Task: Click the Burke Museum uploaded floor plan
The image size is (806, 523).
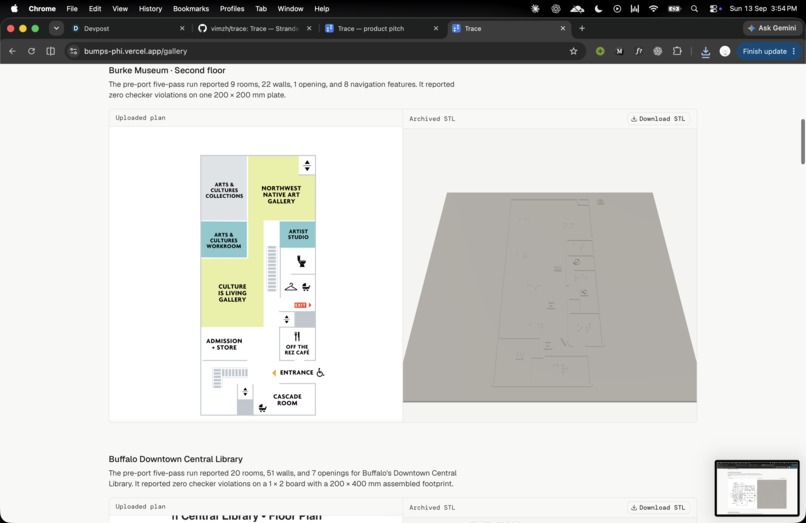Action: (x=258, y=285)
